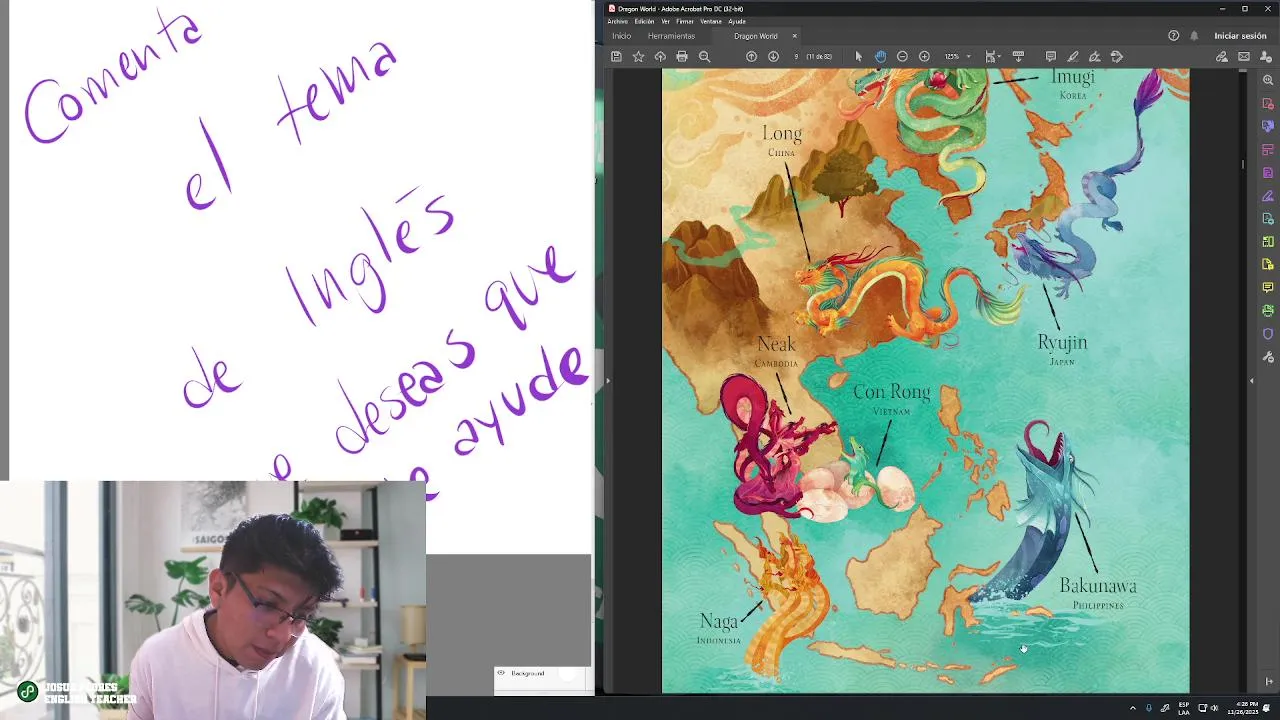Open the green Scan printer tool in the right panel
This screenshot has width=1280, height=720.
click(x=1268, y=311)
